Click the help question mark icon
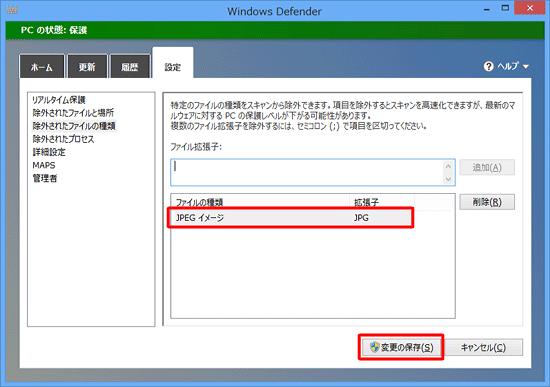This screenshot has width=550, height=387. [x=488, y=66]
